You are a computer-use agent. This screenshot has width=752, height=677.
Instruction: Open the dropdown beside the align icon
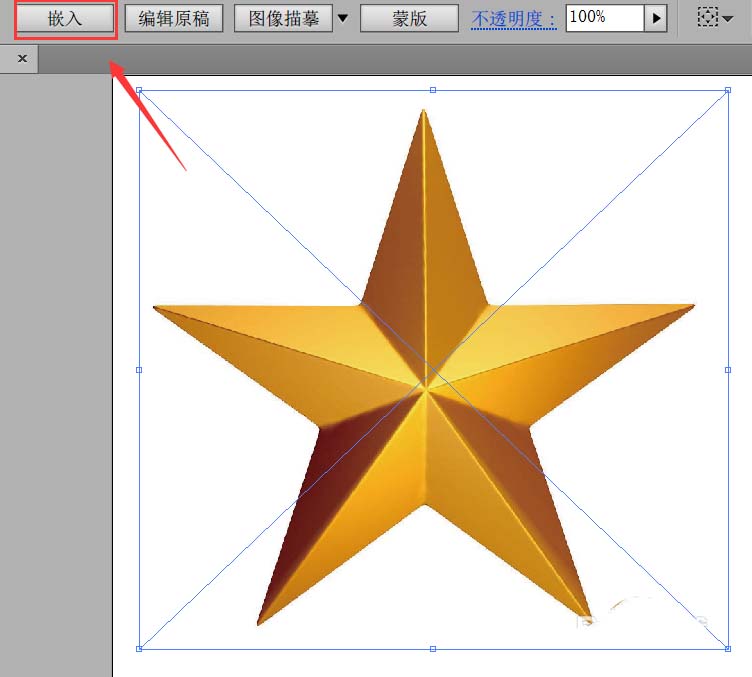[x=728, y=19]
